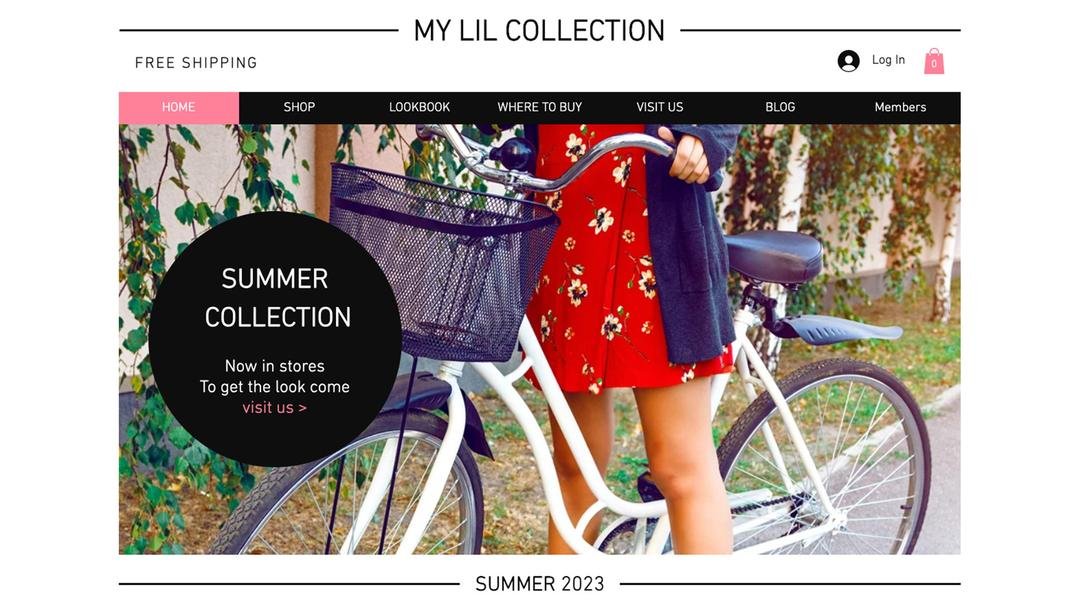Select the HOME menu item
This screenshot has height=608, width=1080.
[178, 107]
